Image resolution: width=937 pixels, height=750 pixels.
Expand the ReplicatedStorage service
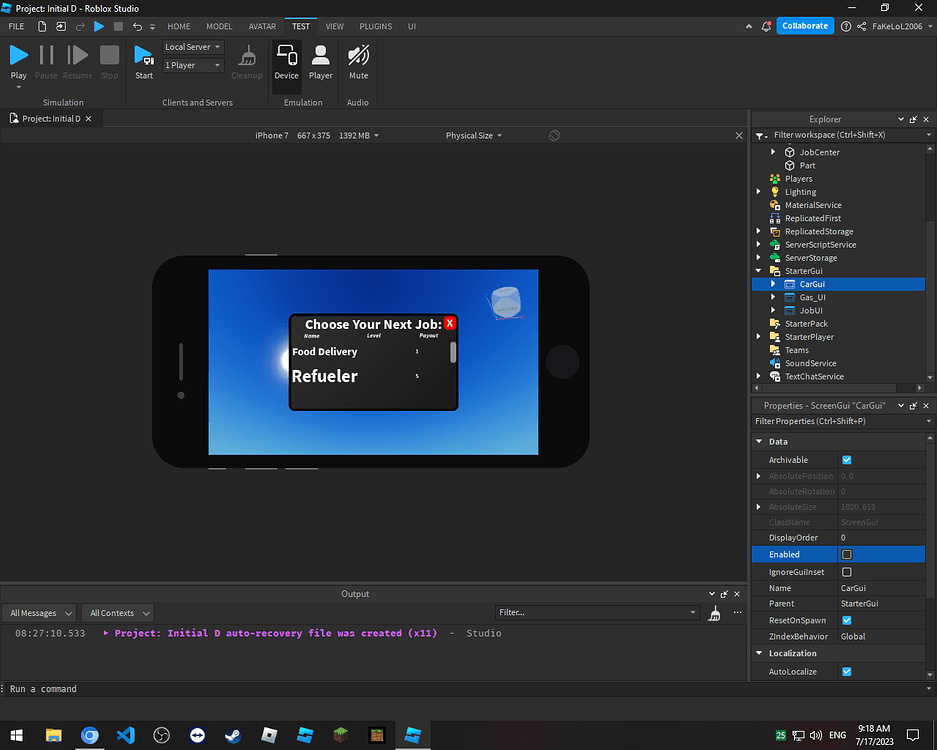click(759, 231)
